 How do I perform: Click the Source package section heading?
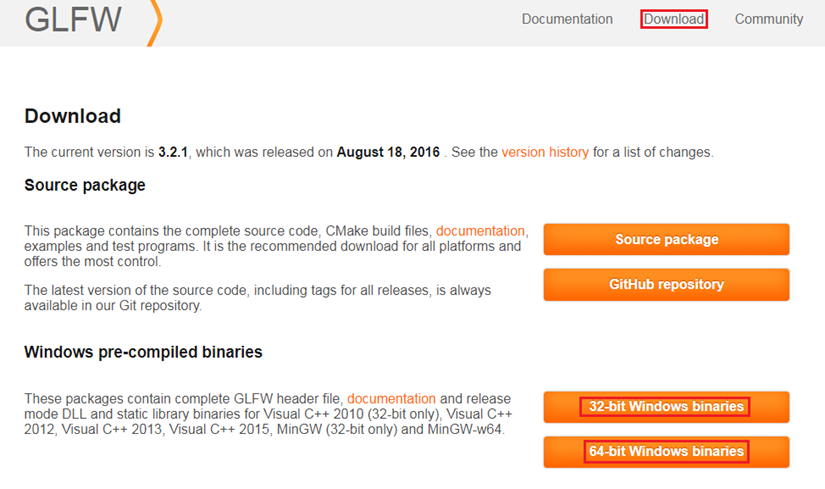coord(85,185)
